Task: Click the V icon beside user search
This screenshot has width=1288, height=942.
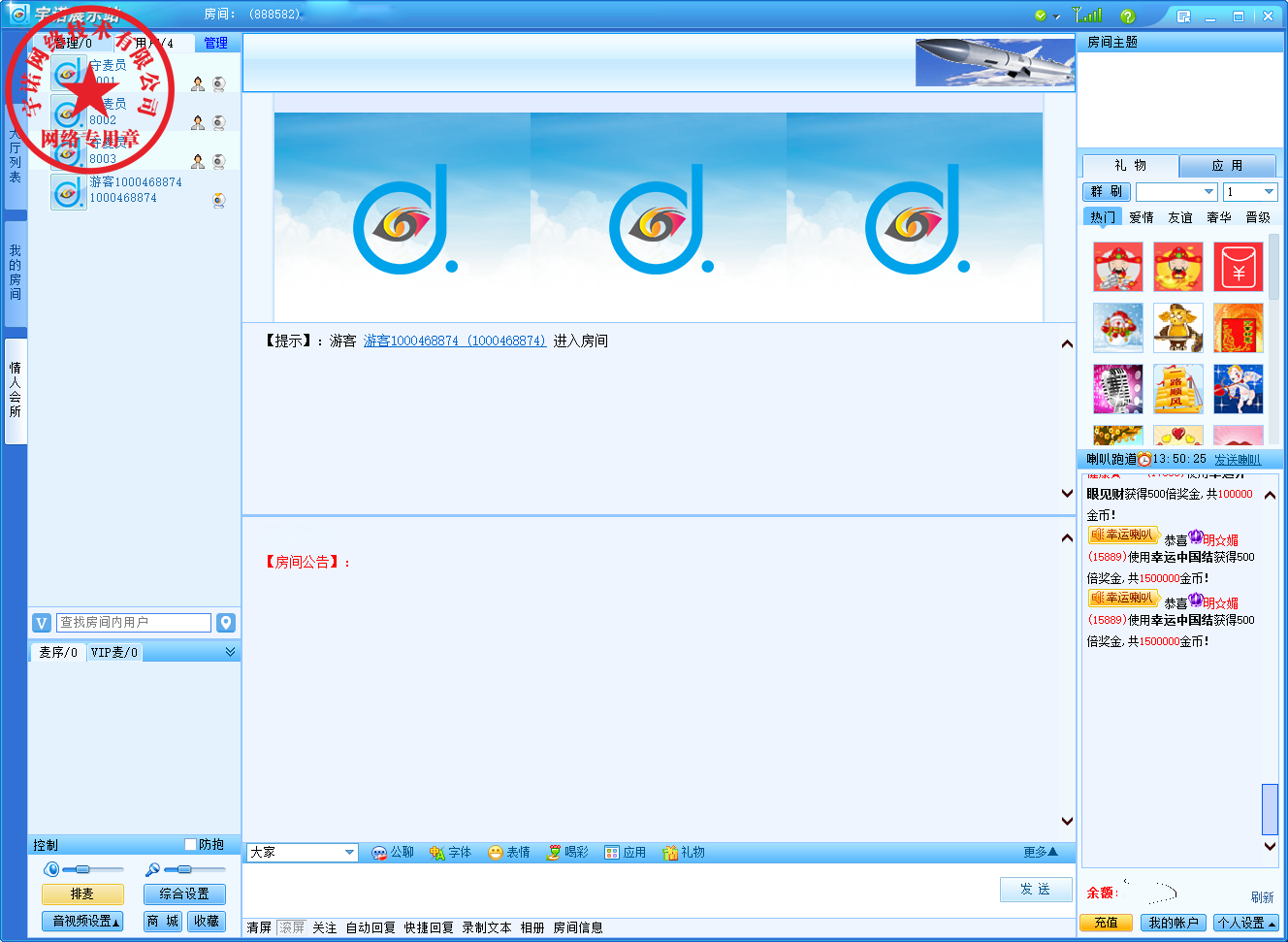Action: [42, 623]
